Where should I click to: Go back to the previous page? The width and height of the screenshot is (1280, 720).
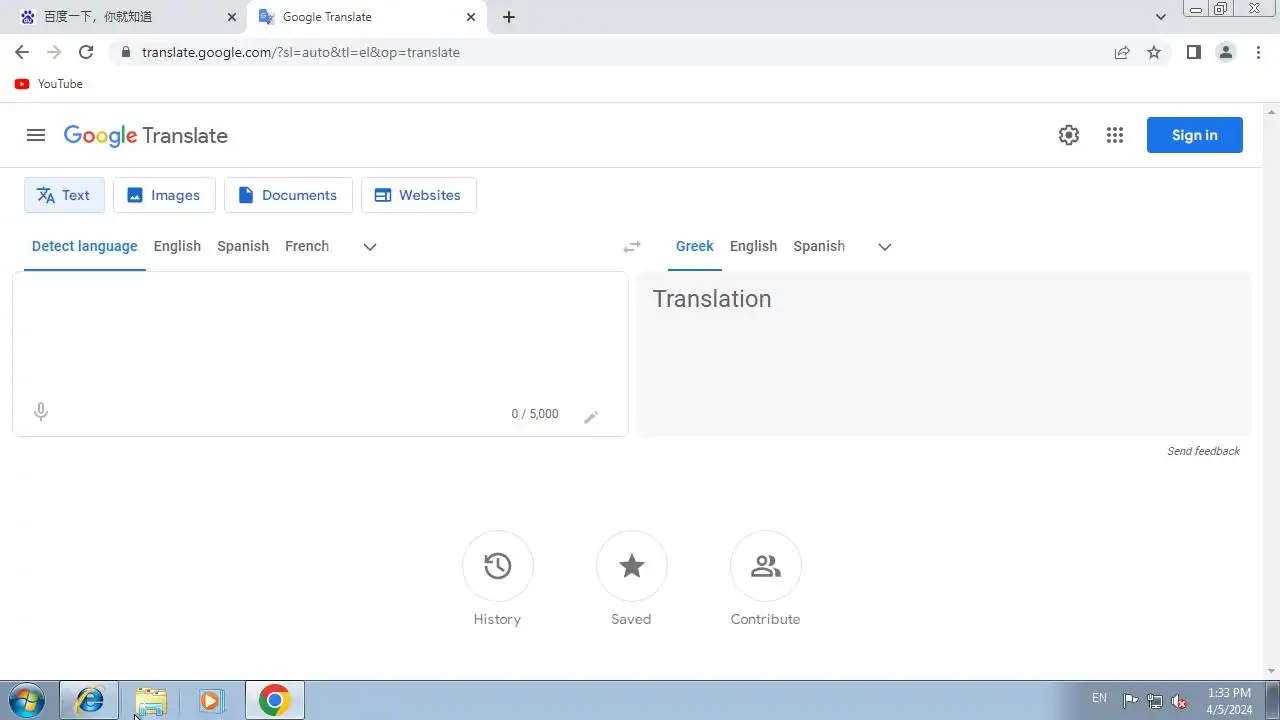[22, 52]
